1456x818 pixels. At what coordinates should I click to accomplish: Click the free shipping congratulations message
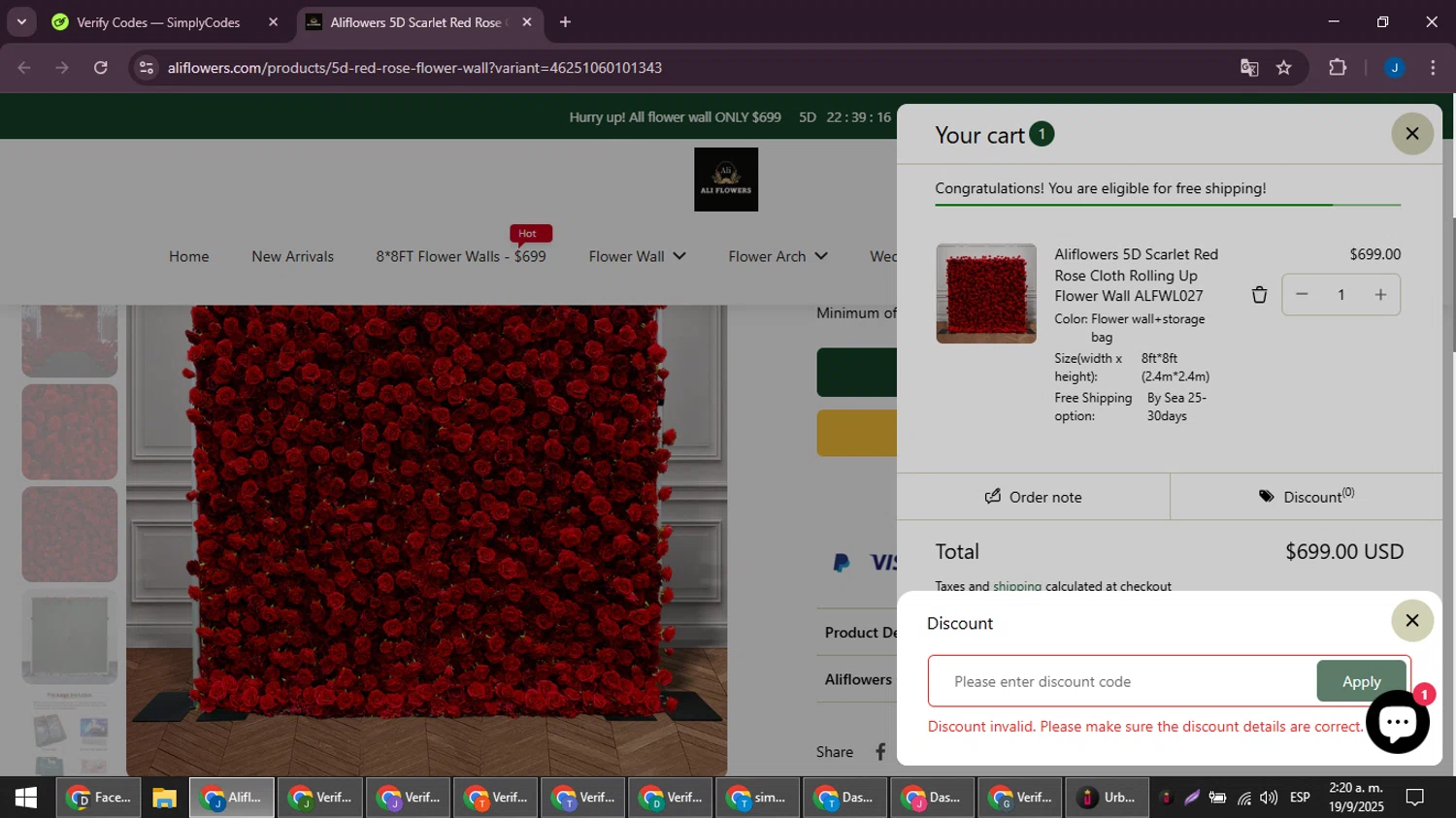[x=1100, y=188]
